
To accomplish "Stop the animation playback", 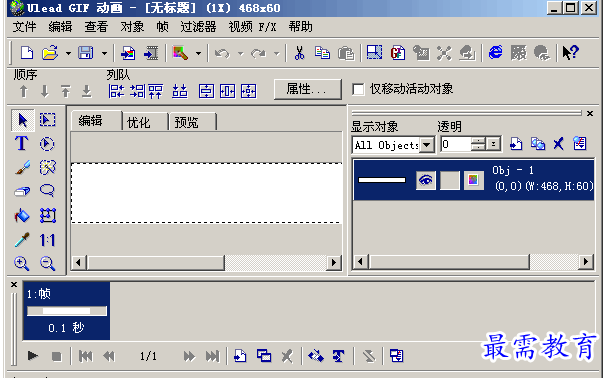I will (57, 356).
